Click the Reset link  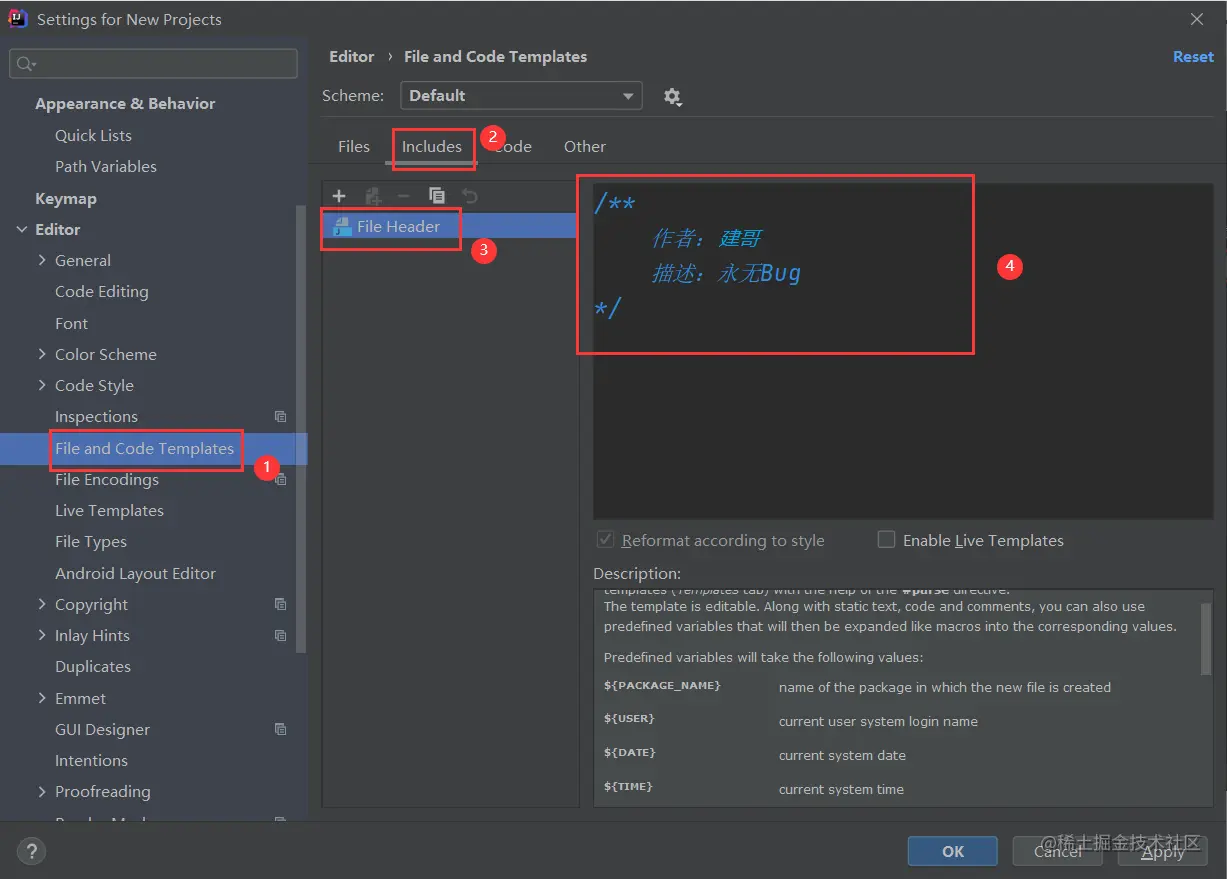(1193, 57)
